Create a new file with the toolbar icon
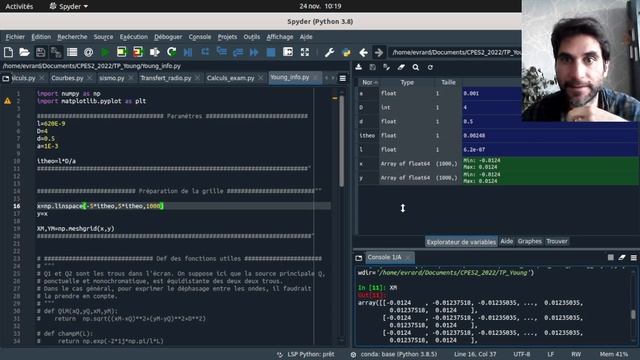Viewport: 640px width, 360px height. [x=8, y=52]
